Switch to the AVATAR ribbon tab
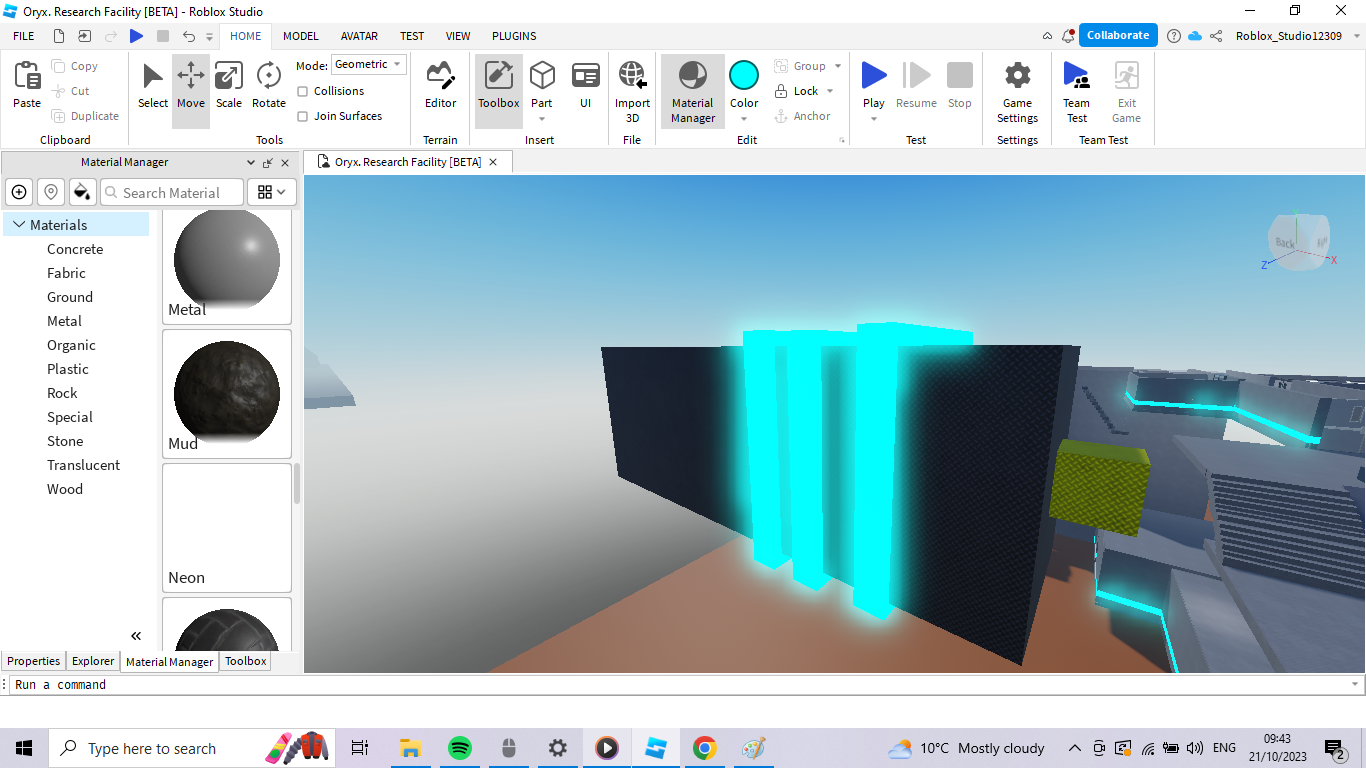The image size is (1366, 768). click(x=359, y=36)
